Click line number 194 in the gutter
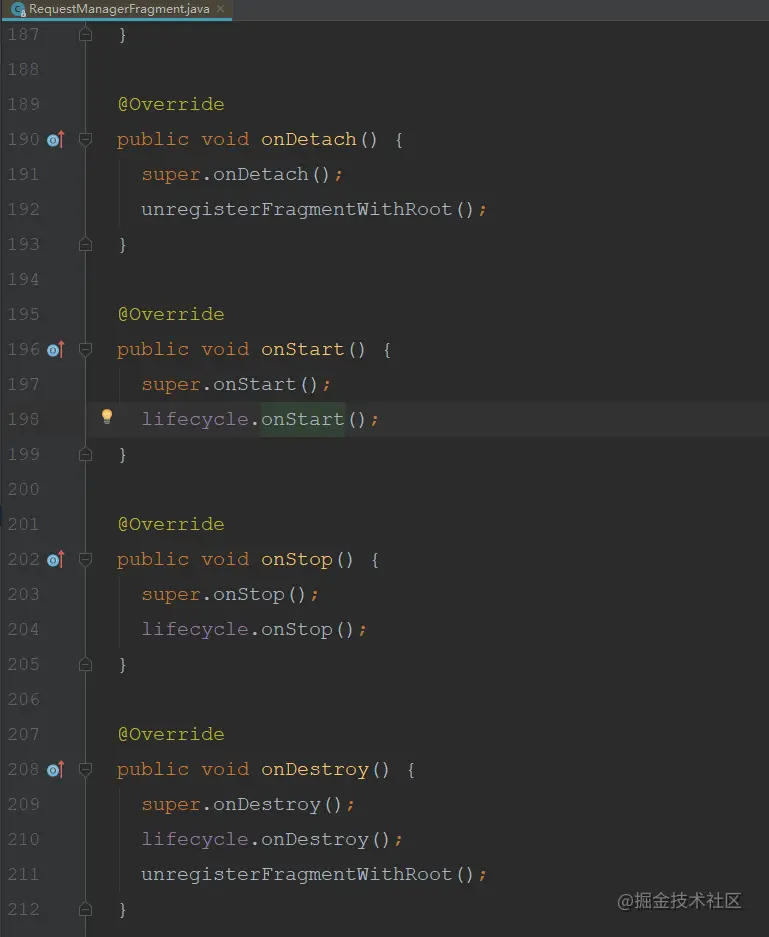The height and width of the screenshot is (937, 769). (x=23, y=280)
